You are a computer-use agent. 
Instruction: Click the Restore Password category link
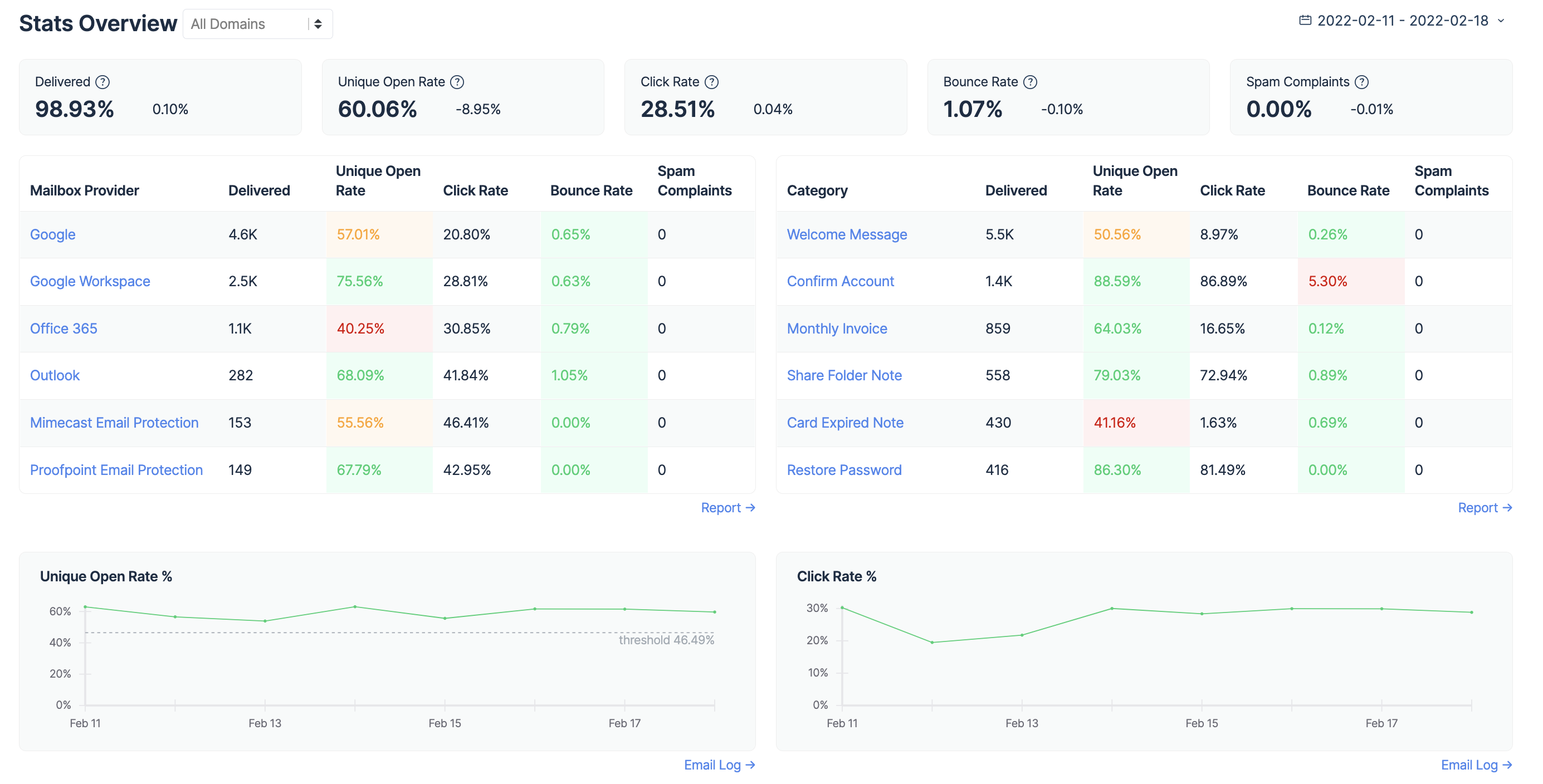click(x=844, y=469)
